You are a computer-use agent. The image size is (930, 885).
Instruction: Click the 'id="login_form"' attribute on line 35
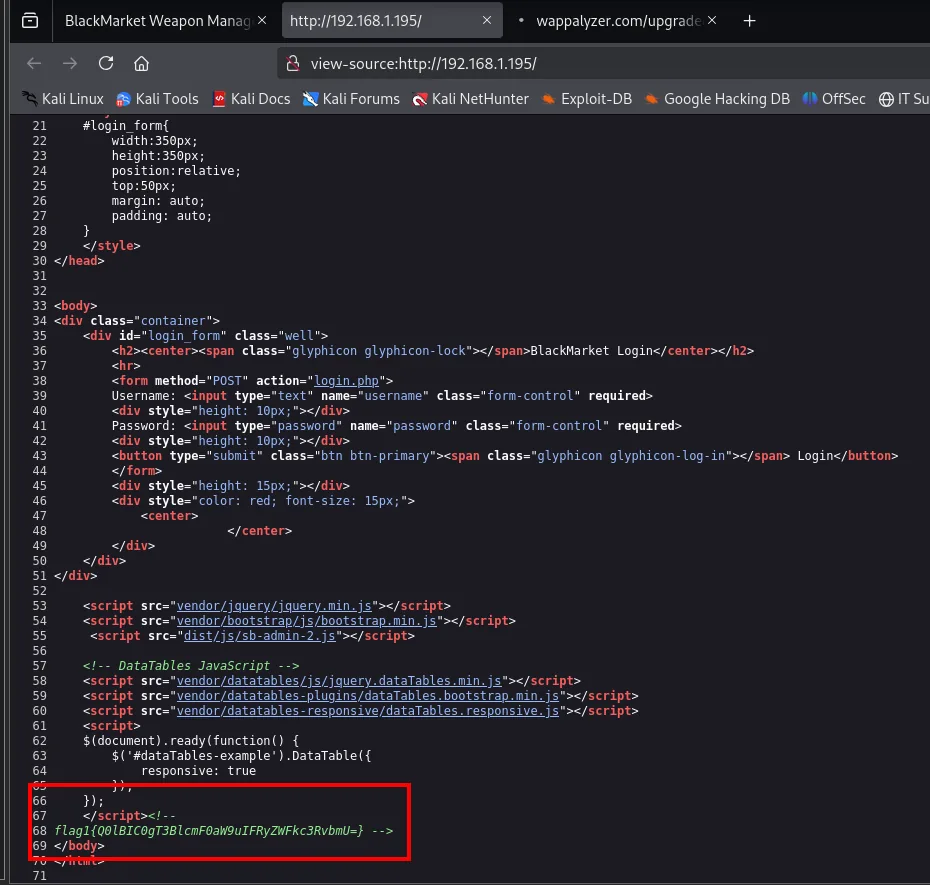(x=173, y=336)
